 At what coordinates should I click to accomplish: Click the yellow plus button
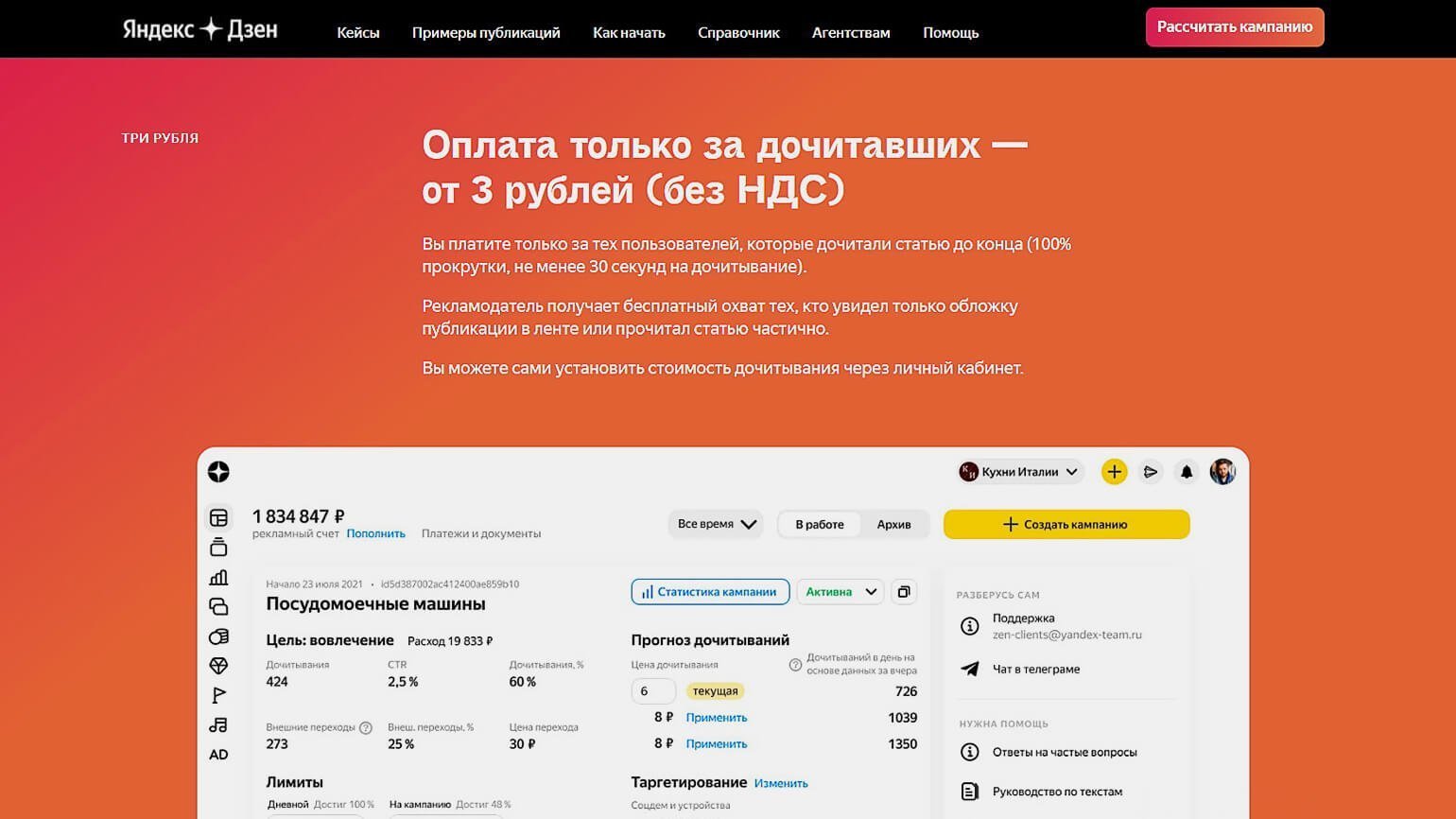(1114, 471)
